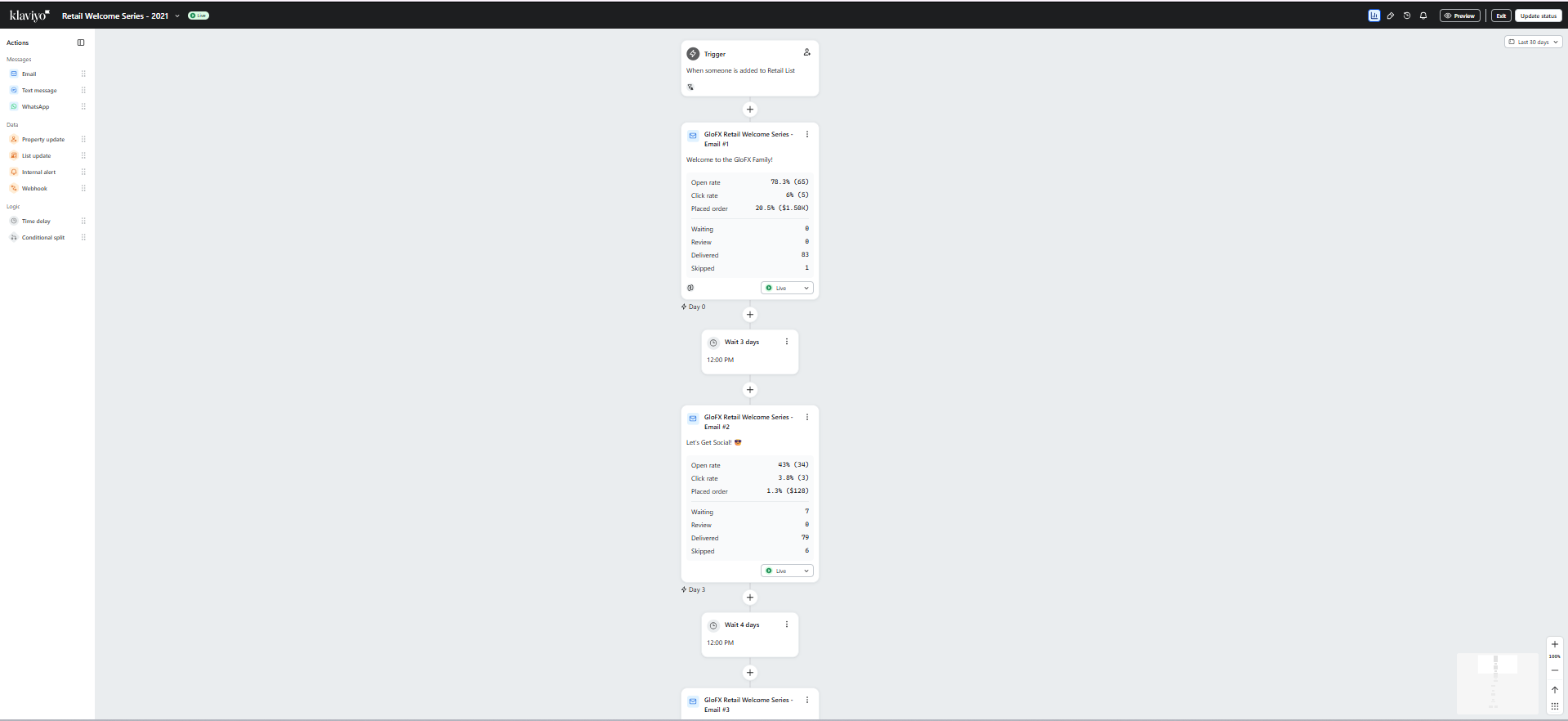
Task: Click the Update status button
Action: (1539, 16)
